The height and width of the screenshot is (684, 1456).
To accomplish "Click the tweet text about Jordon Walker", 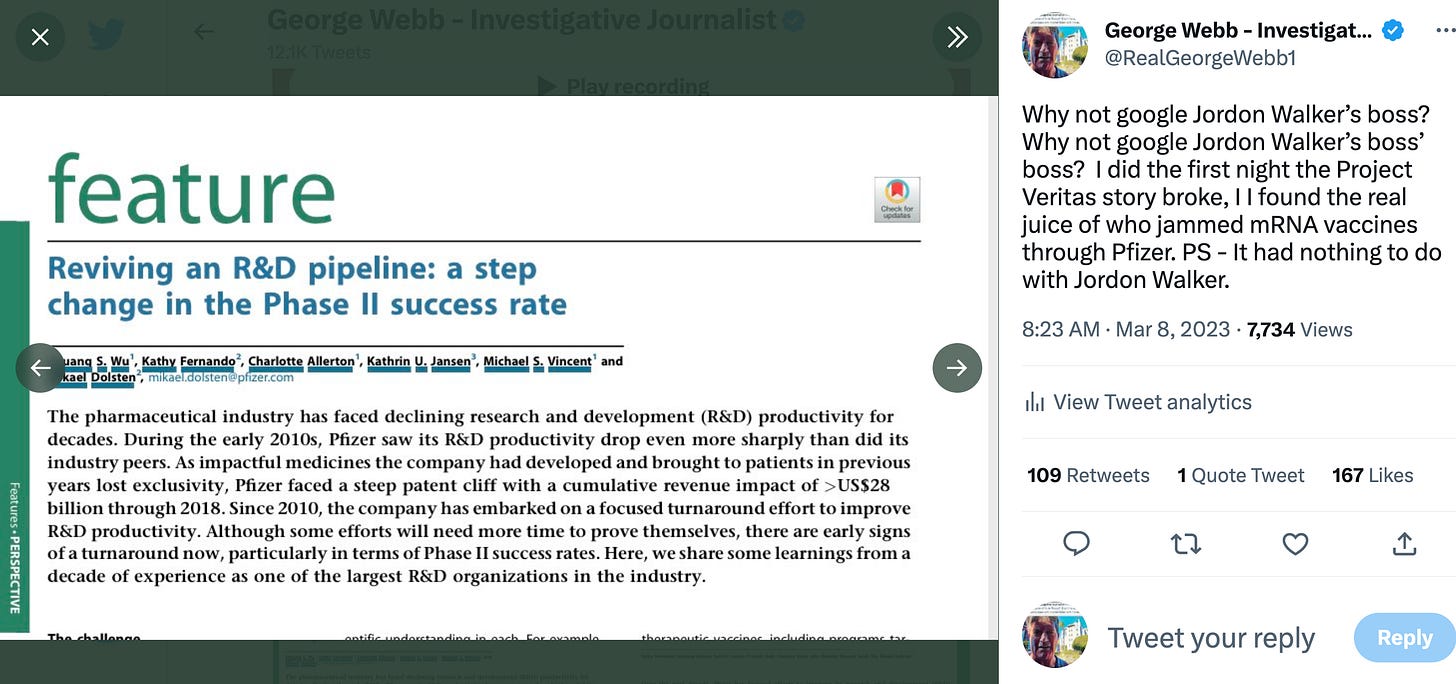I will coord(1232,197).
